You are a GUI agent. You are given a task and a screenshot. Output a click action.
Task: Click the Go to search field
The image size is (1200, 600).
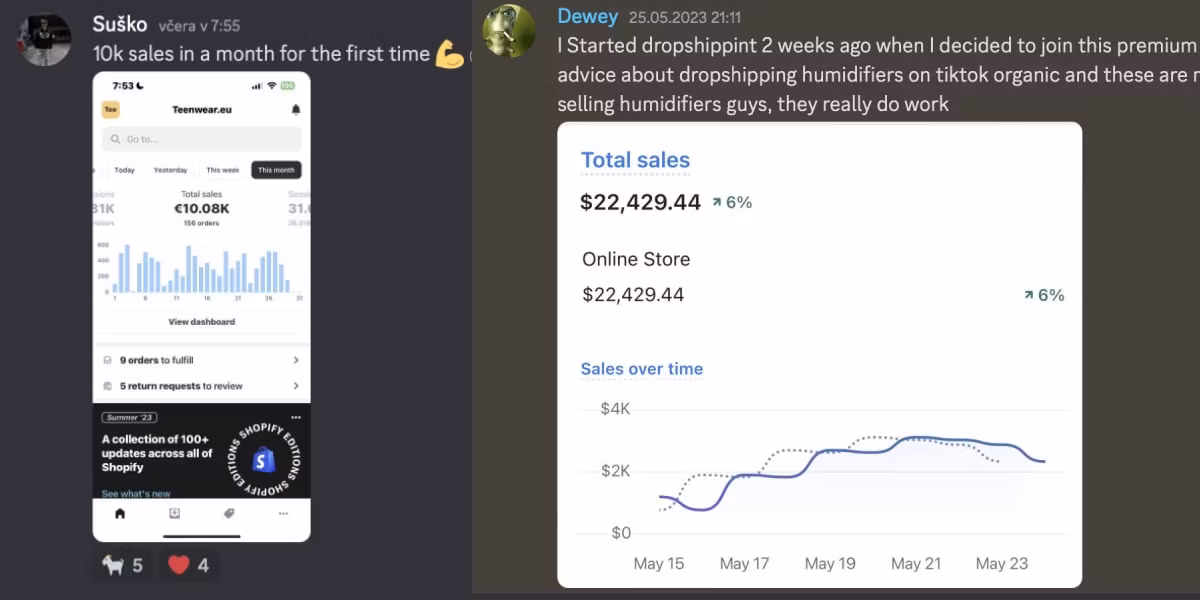click(201, 139)
